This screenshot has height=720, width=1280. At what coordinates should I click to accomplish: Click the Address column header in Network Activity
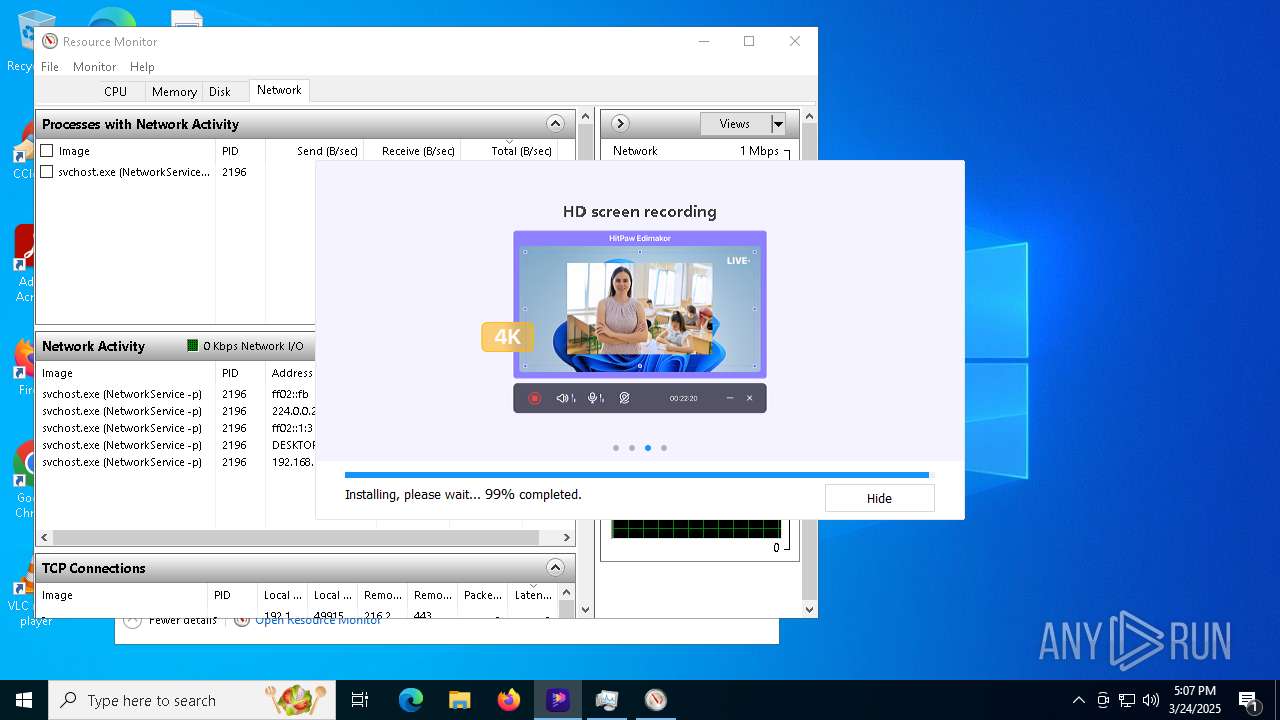point(292,373)
